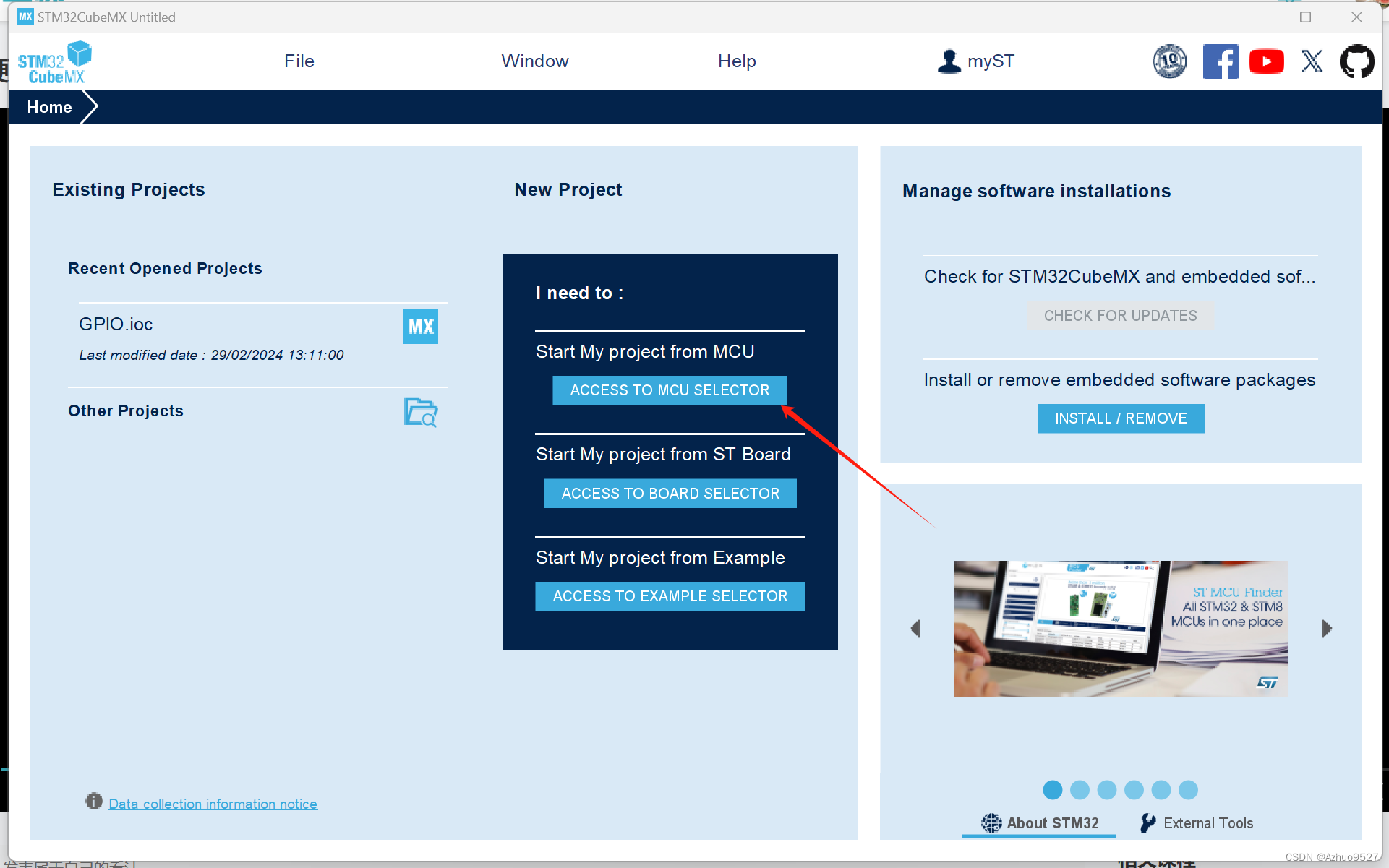Open the Facebook icon link

click(x=1220, y=61)
